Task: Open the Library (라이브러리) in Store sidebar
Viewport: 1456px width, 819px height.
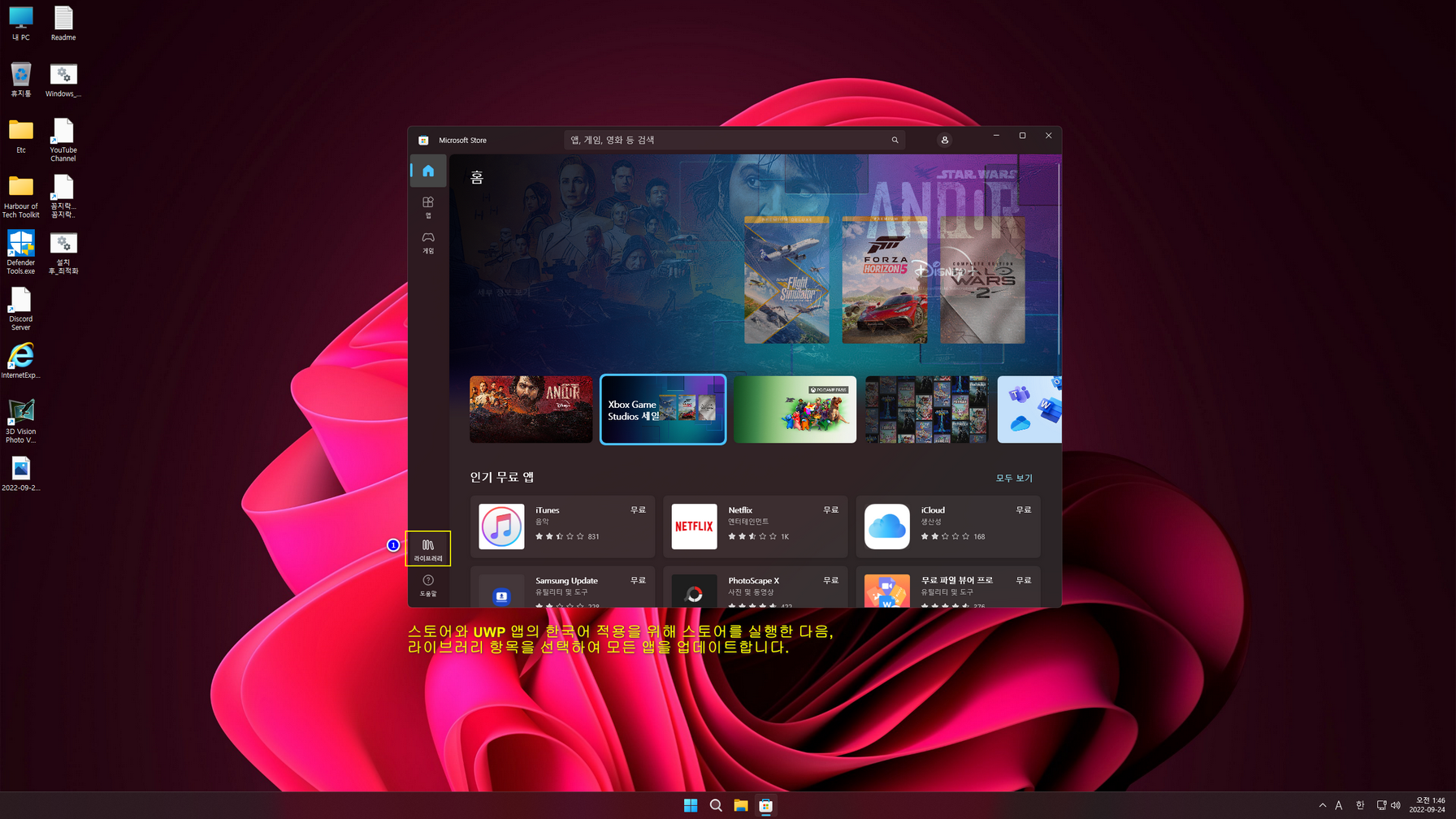Action: coord(428,549)
